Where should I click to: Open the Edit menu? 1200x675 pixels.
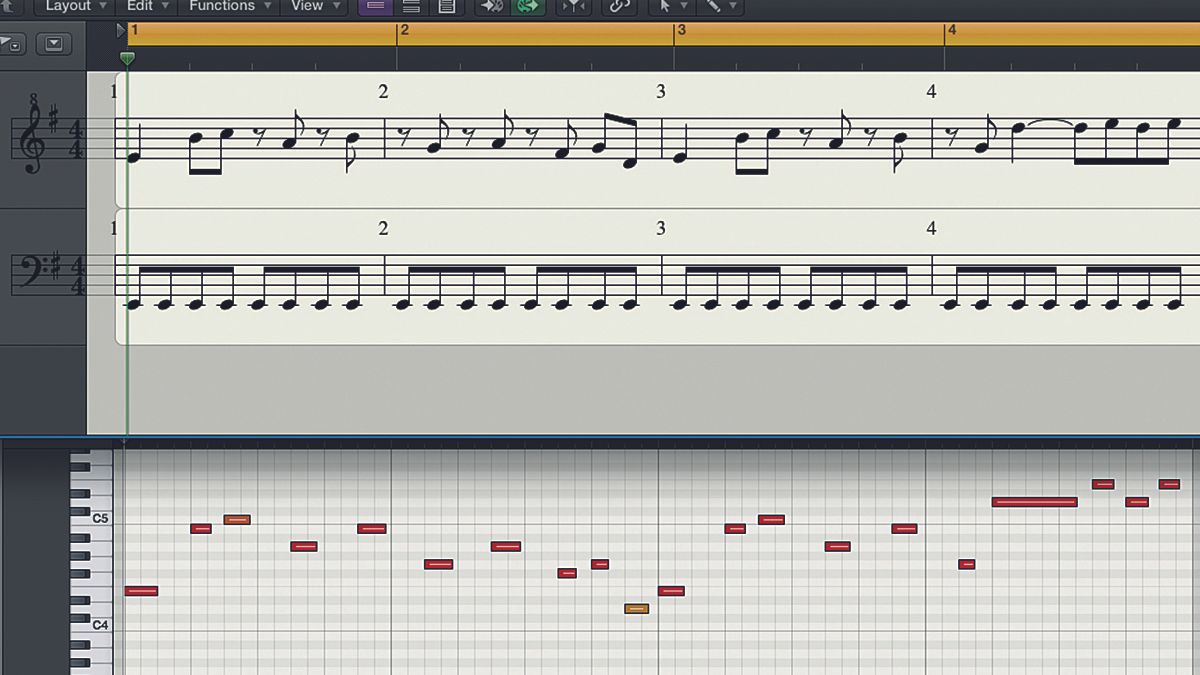click(x=141, y=7)
